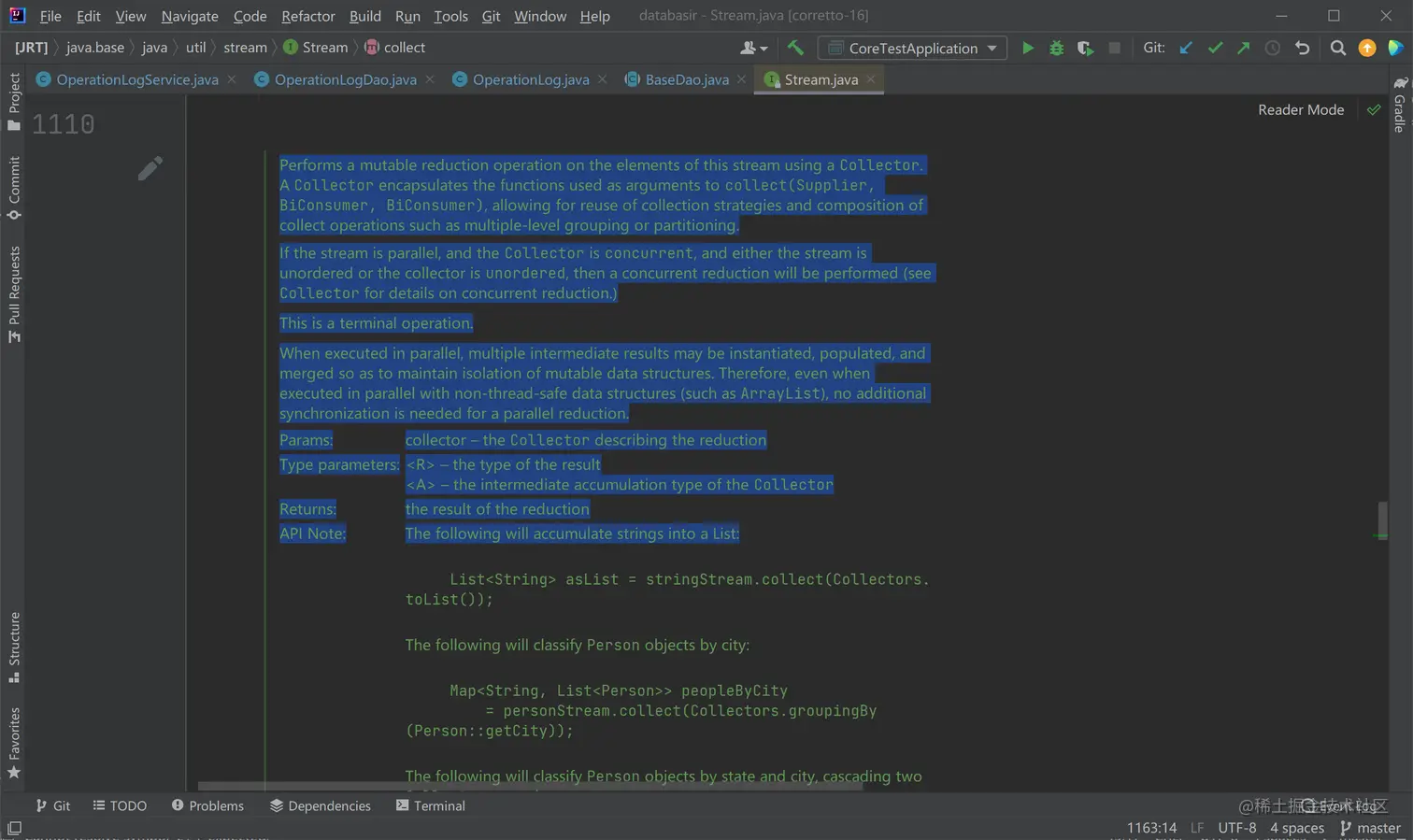
Task: Update project with the blue Git arrow
Action: coord(1186,48)
